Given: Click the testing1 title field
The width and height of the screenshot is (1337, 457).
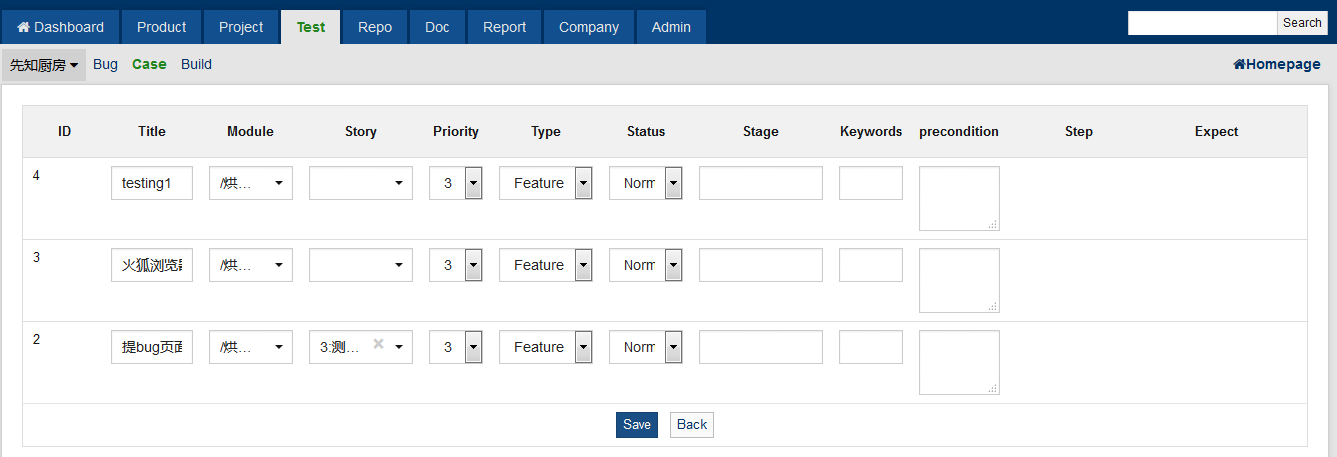Looking at the screenshot, I should (152, 183).
